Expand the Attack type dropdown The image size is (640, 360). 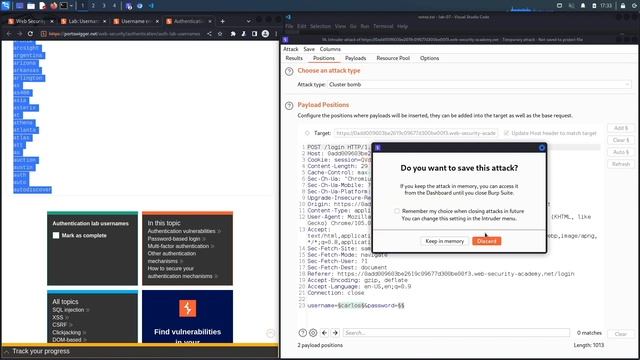[479, 84]
